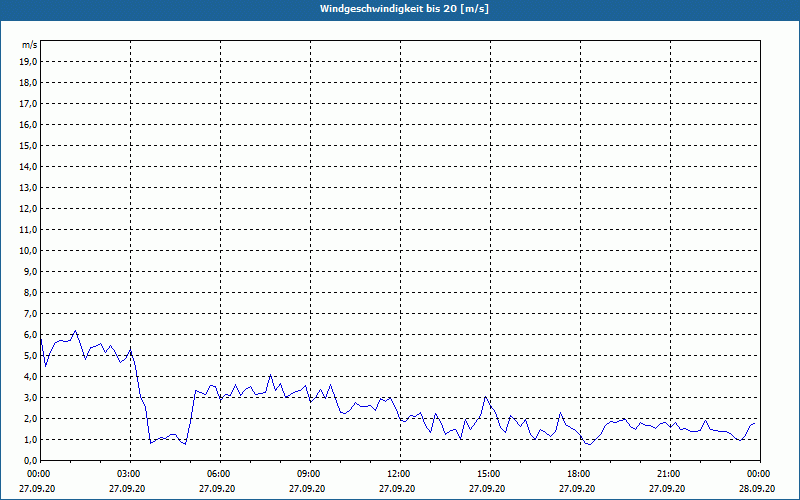The image size is (800, 500).
Task: Click the '11,0' y-axis label
Action: point(28,230)
